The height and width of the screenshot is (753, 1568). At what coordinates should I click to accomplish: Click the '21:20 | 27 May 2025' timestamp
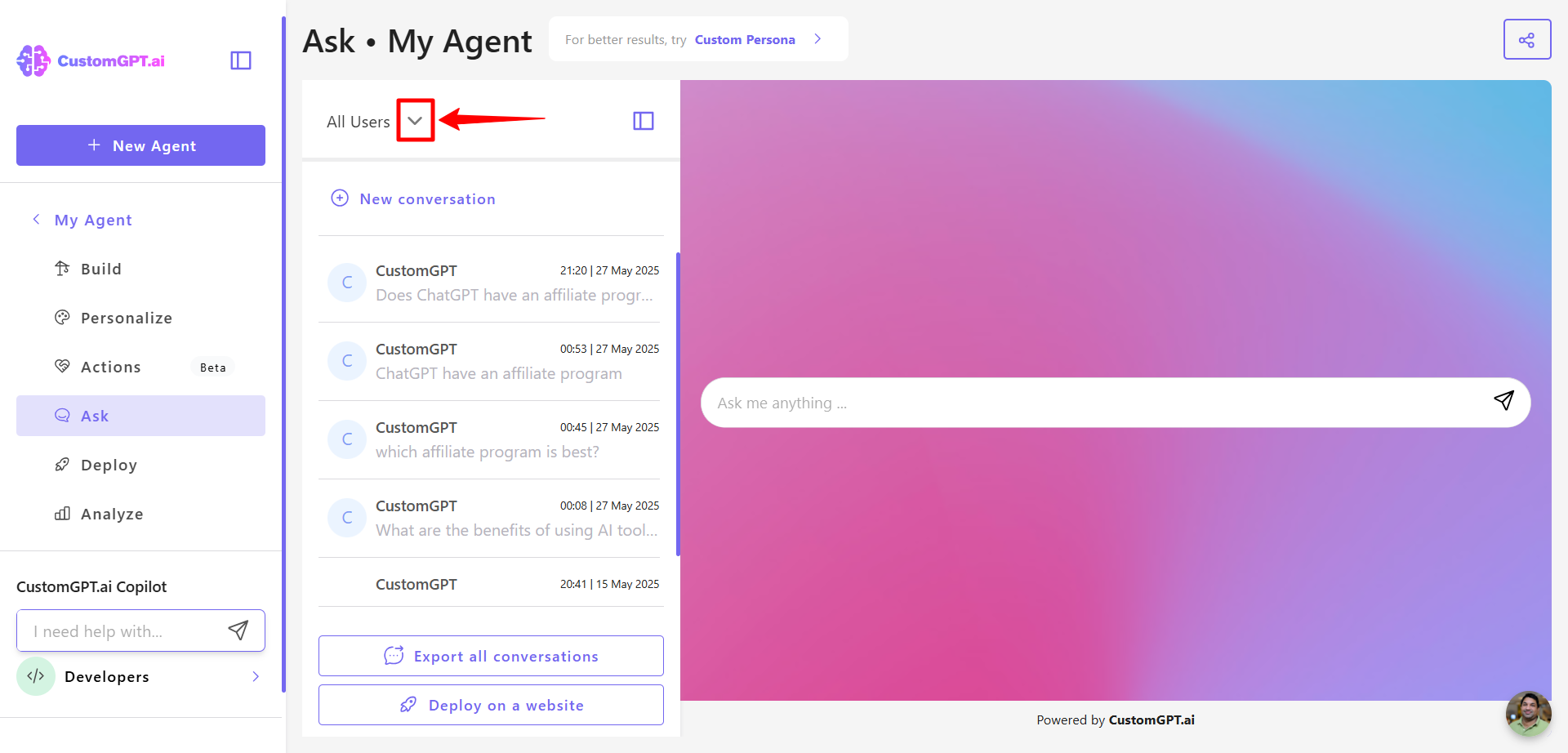(609, 270)
